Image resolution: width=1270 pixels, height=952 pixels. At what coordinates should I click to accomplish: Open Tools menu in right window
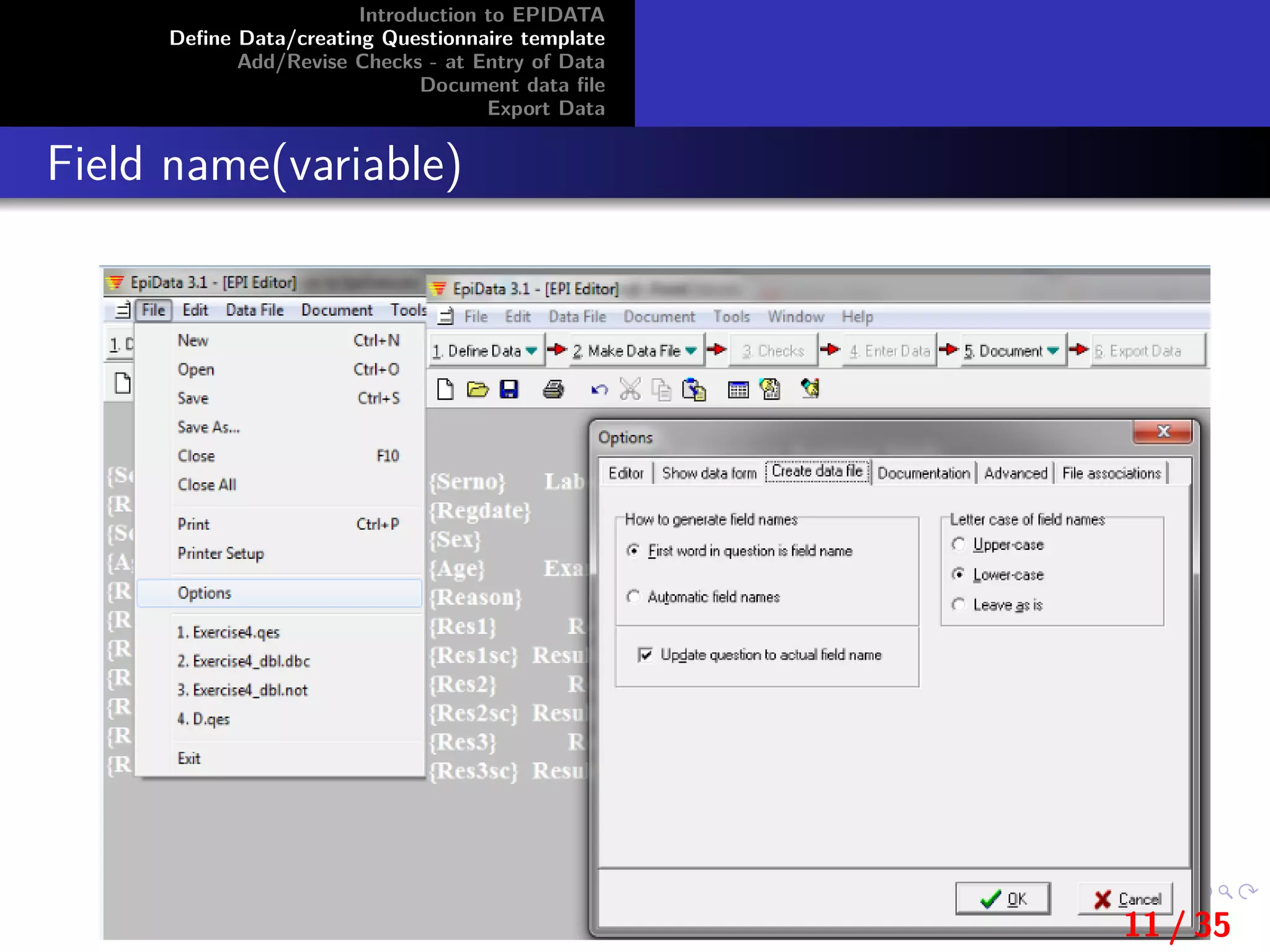pos(731,317)
